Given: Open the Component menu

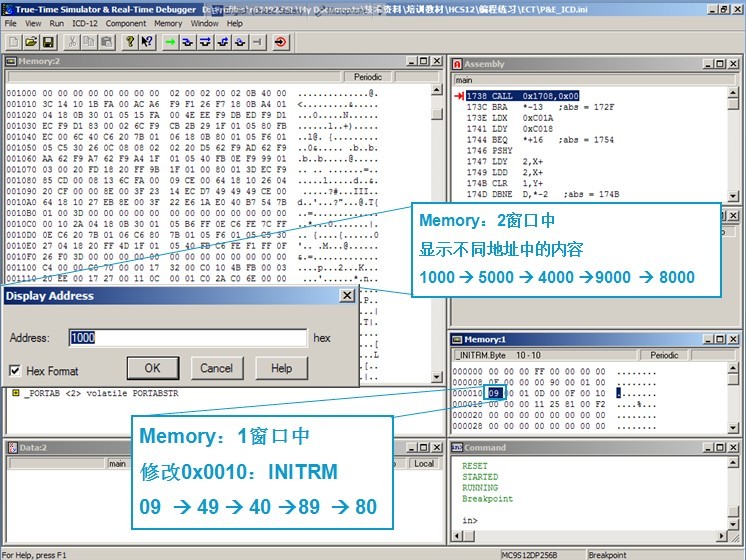Looking at the screenshot, I should (126, 23).
